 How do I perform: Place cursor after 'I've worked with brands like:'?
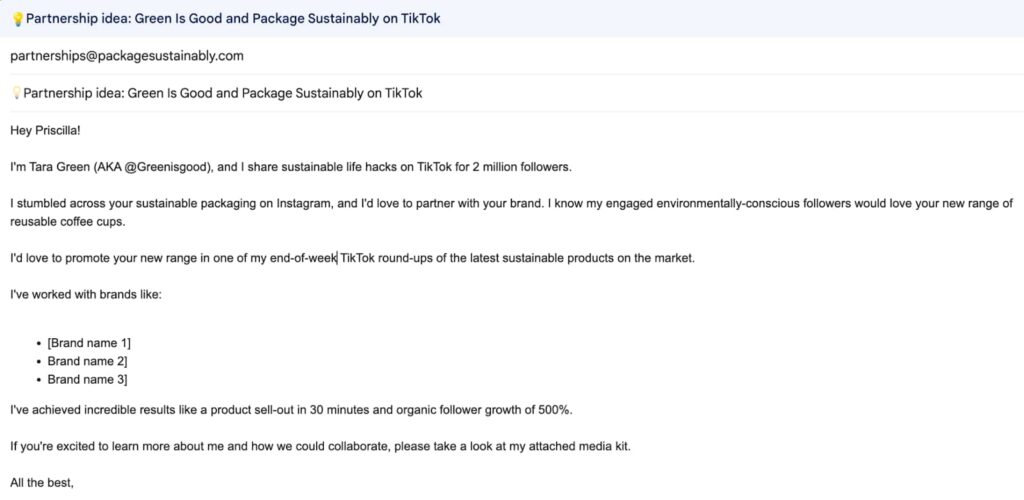(x=162, y=294)
